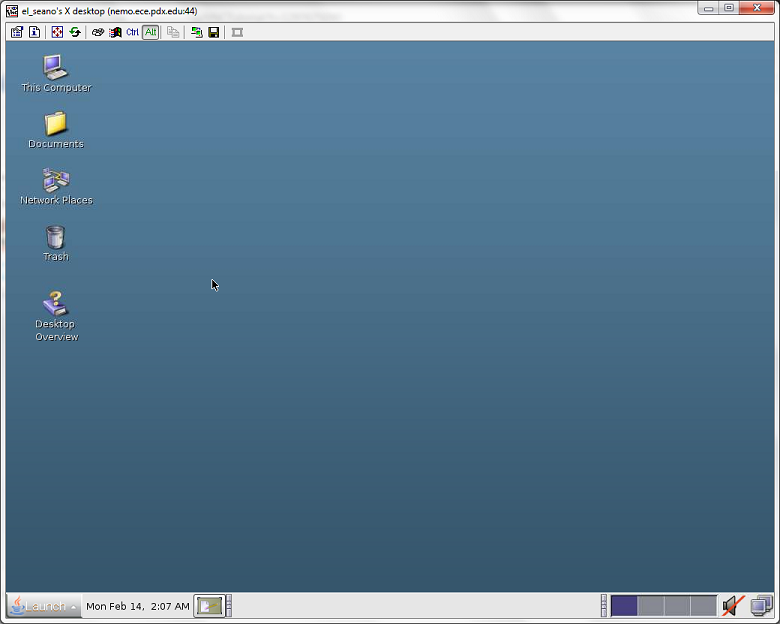Click the handle left of the workspace switcher

[604, 606]
